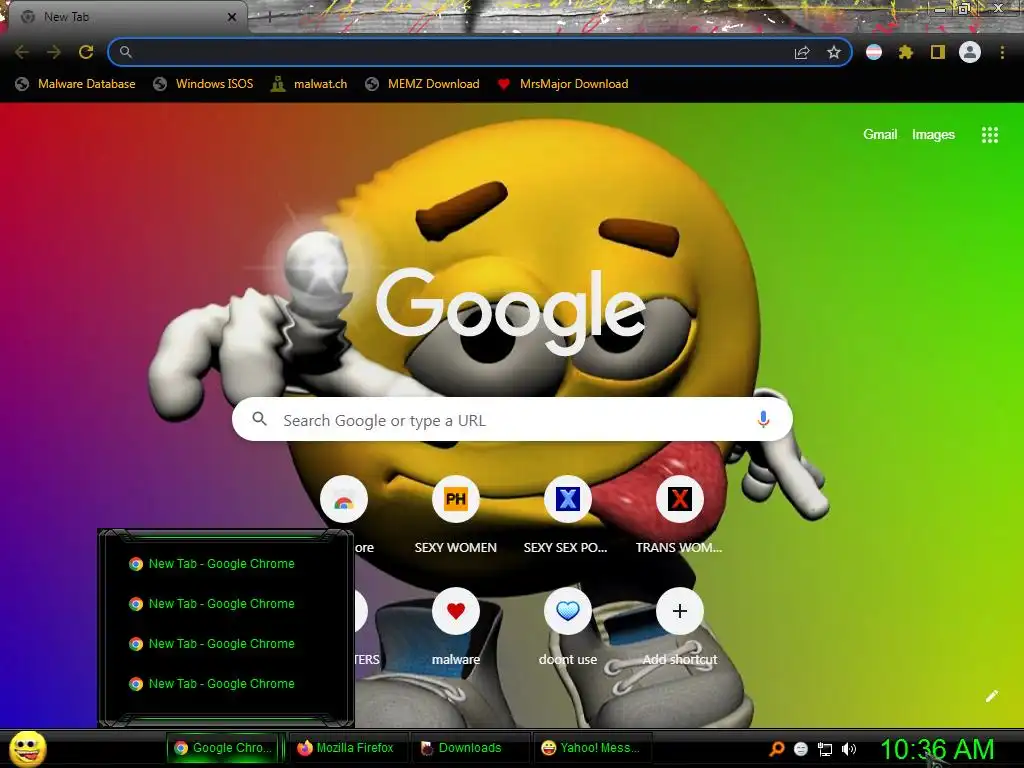Screen dimensions: 1024x768
Task: Click Add shortcut plus button
Action: tap(679, 611)
